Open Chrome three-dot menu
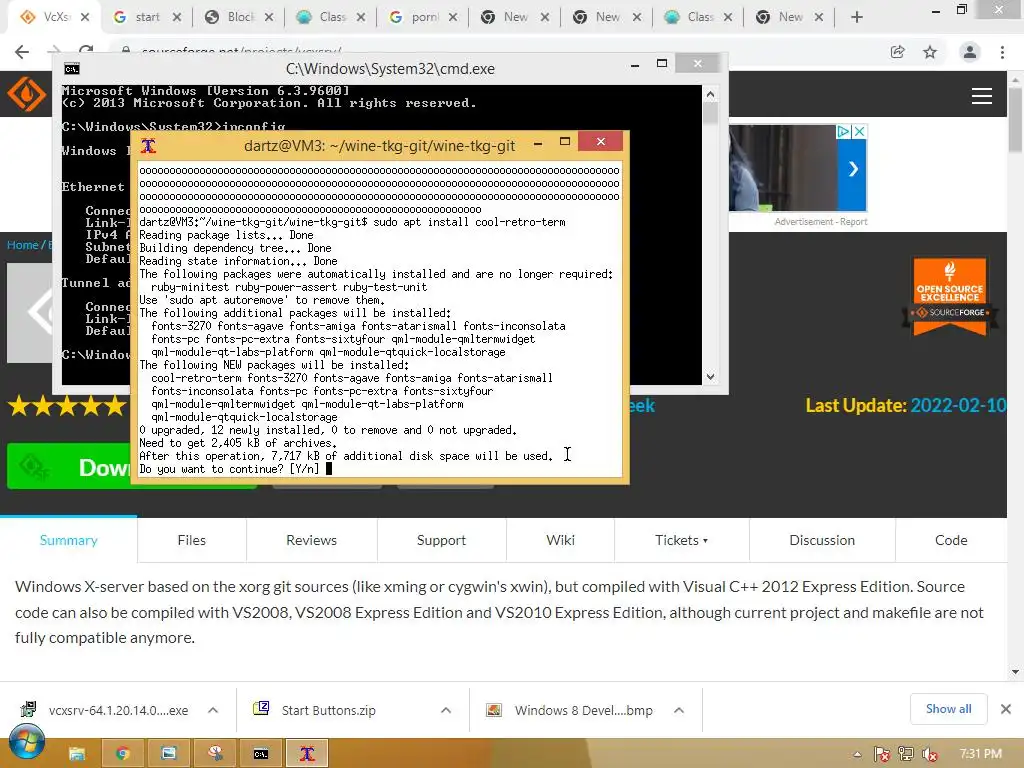This screenshot has width=1024, height=768. pyautogui.click(x=1002, y=52)
